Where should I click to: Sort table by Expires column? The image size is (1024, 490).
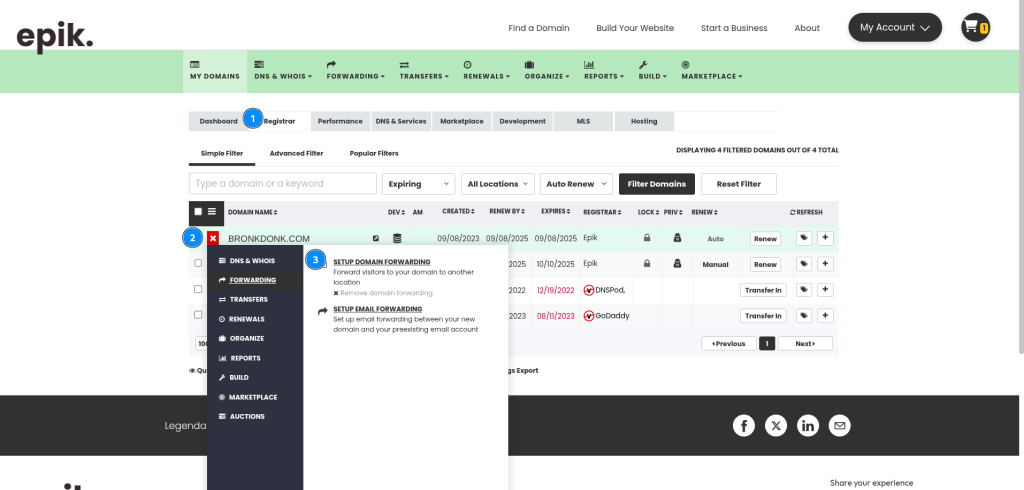(556, 212)
